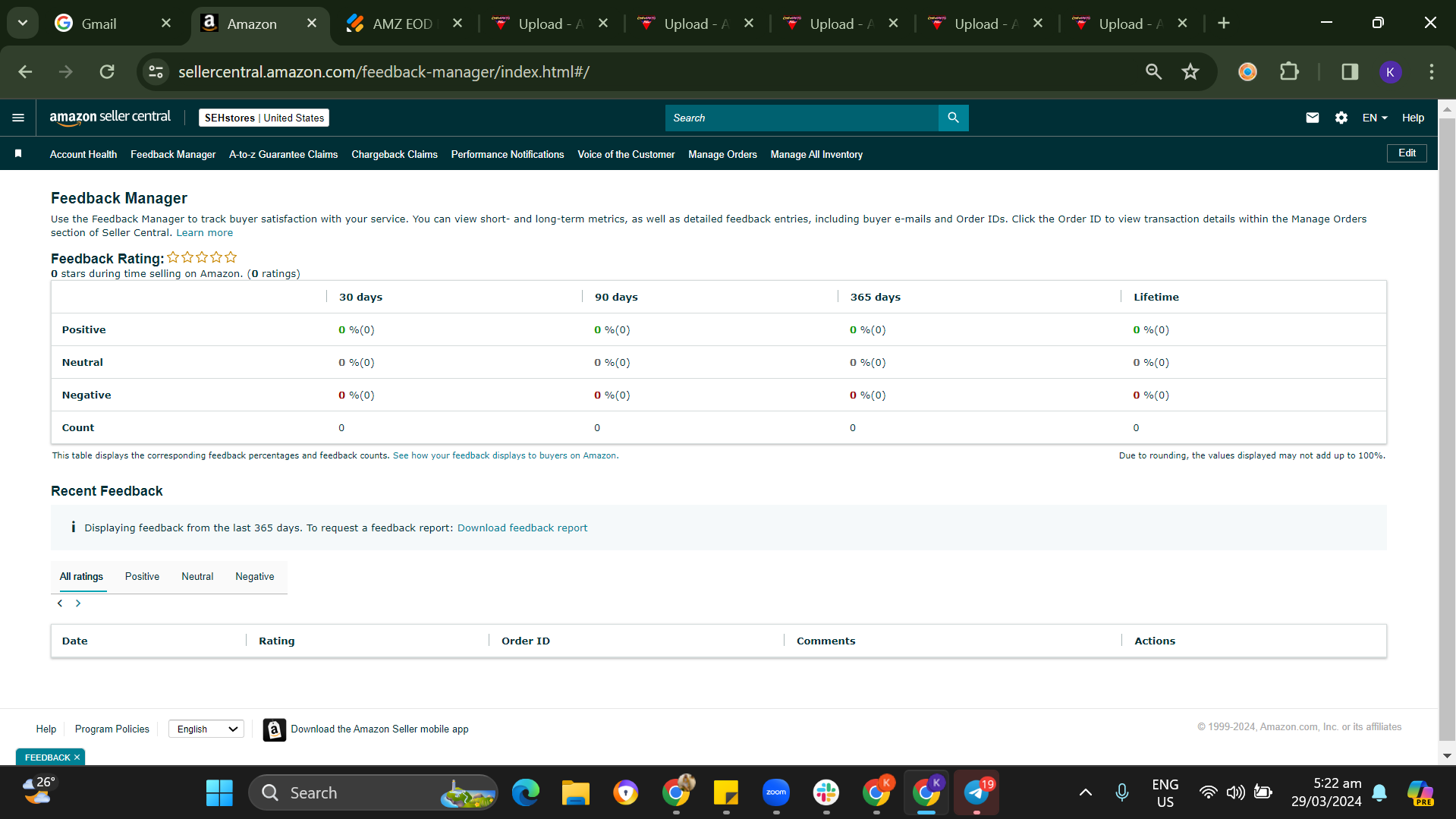Open a new browser tab

click(1223, 24)
